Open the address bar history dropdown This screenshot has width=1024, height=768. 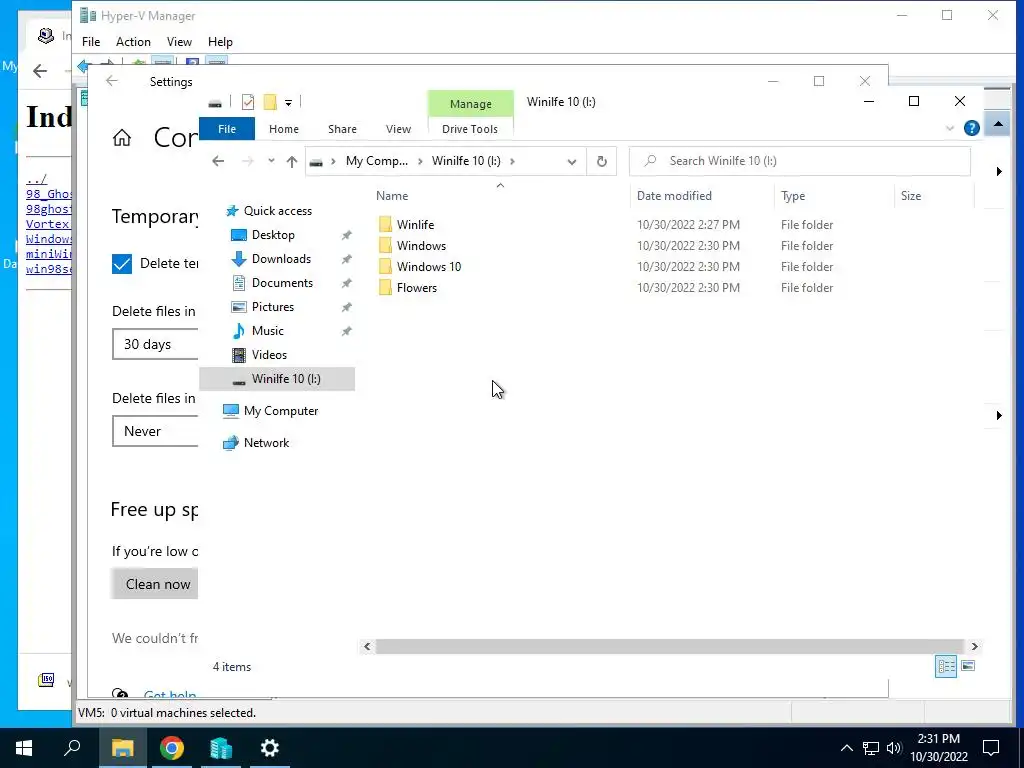[x=571, y=161]
